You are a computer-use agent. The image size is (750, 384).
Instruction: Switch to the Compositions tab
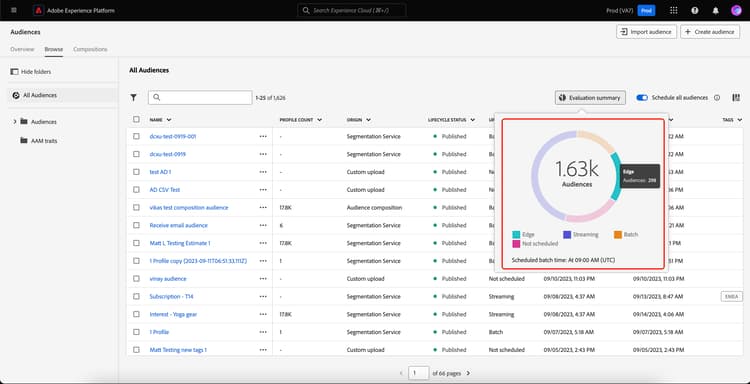click(x=90, y=49)
